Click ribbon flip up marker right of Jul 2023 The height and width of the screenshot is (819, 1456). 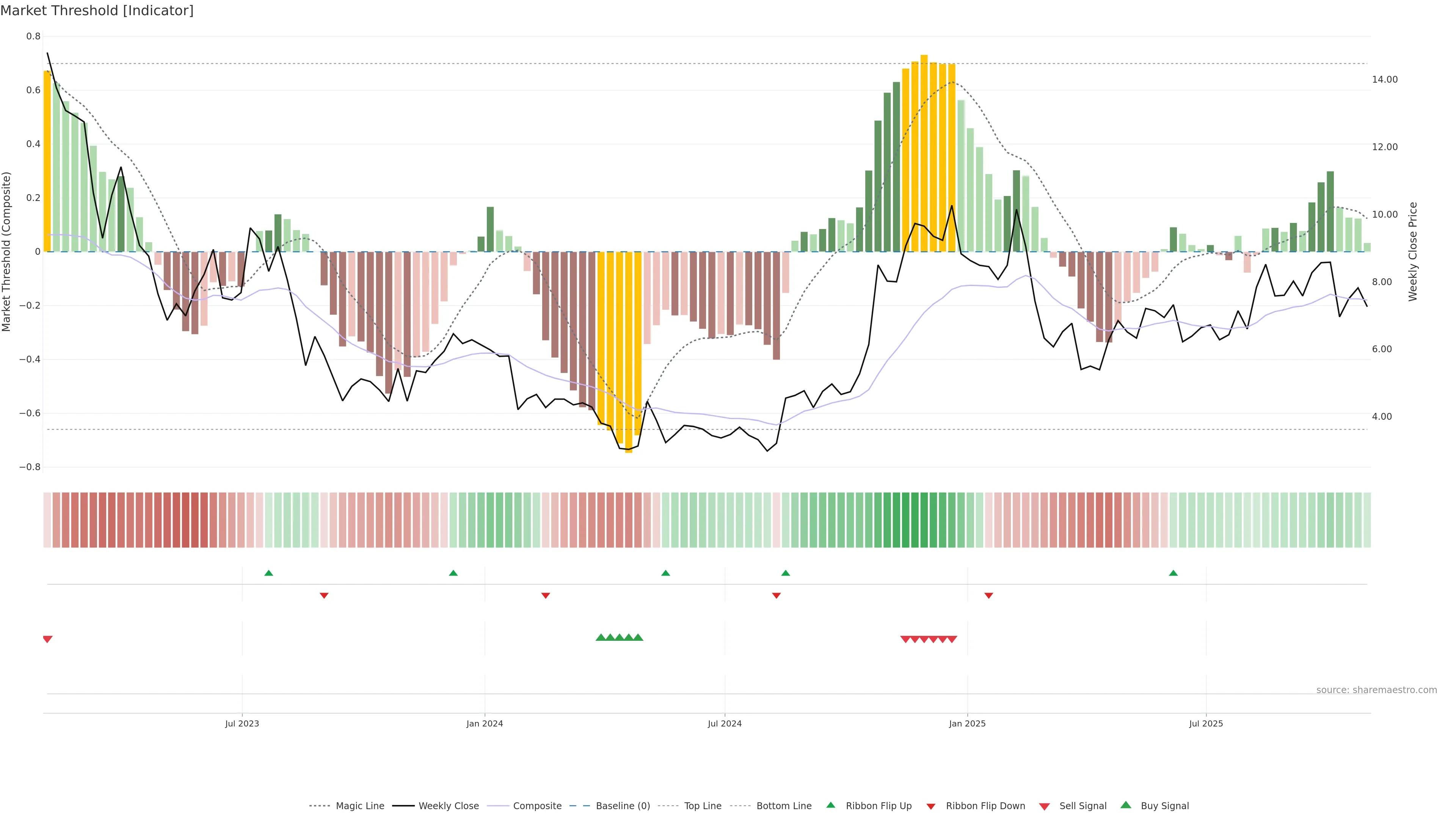pos(268,573)
